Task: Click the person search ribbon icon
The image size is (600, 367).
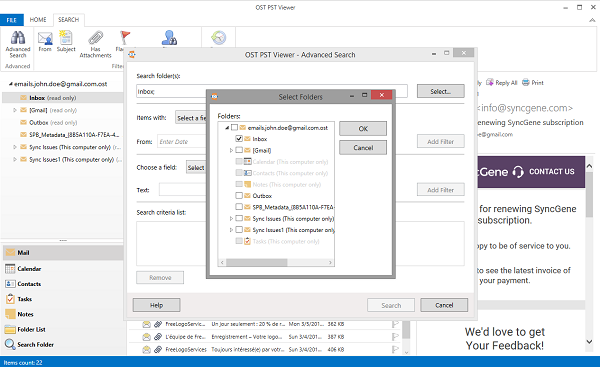Action: 169,38
